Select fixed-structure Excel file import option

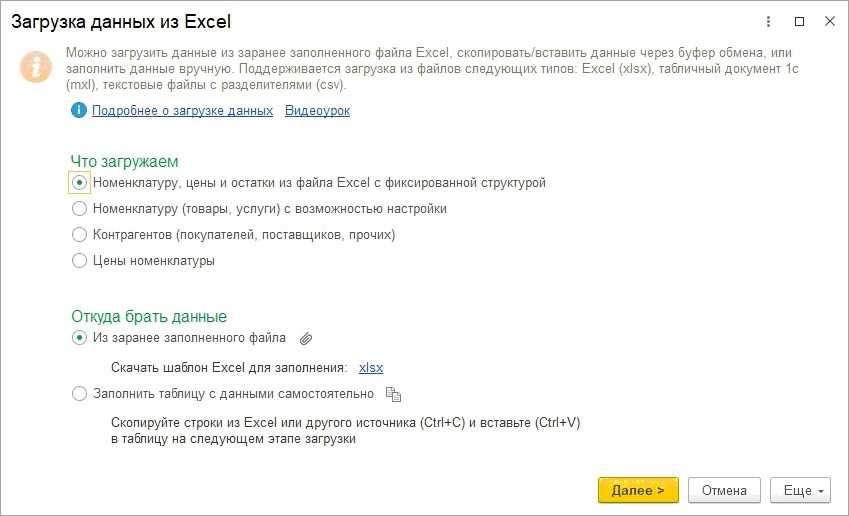[x=80, y=183]
